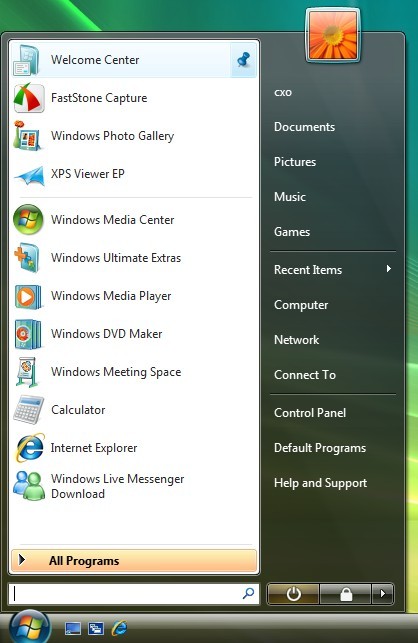Click the power button
The image size is (418, 643).
tap(293, 593)
